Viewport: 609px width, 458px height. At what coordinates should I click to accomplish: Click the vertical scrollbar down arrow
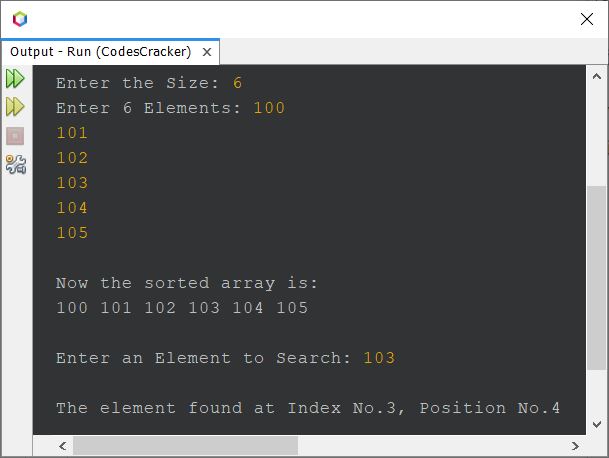[x=597, y=424]
